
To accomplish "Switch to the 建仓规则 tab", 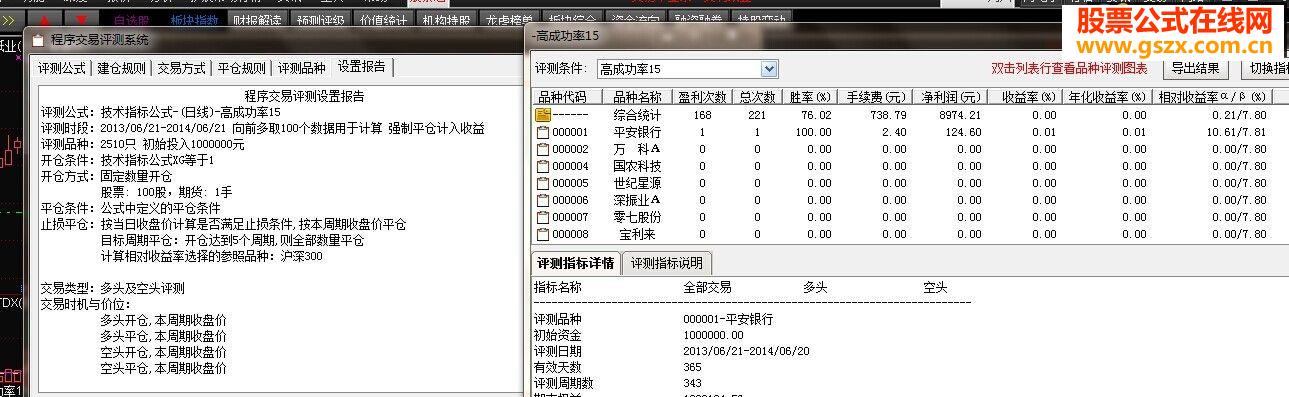I will pyautogui.click(x=121, y=68).
